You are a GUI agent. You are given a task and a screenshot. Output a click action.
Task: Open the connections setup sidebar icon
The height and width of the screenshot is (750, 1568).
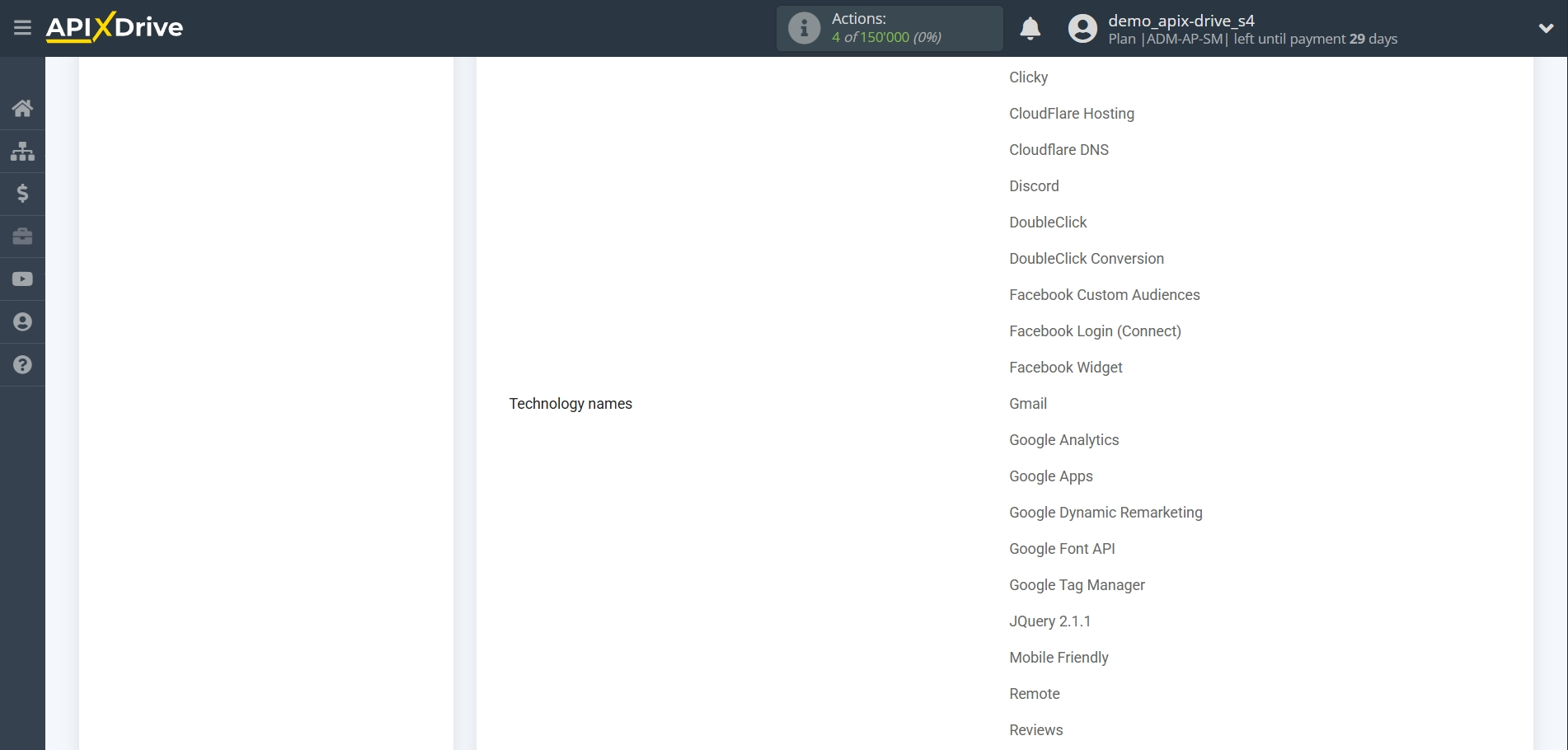coord(22,151)
